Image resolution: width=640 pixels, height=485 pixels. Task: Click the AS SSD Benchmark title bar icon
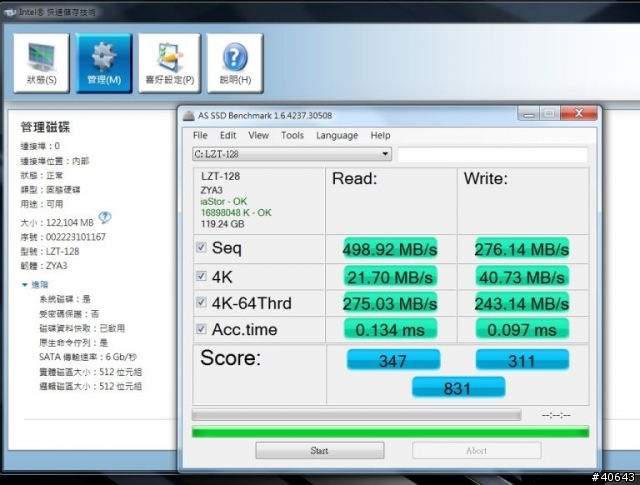(x=188, y=116)
